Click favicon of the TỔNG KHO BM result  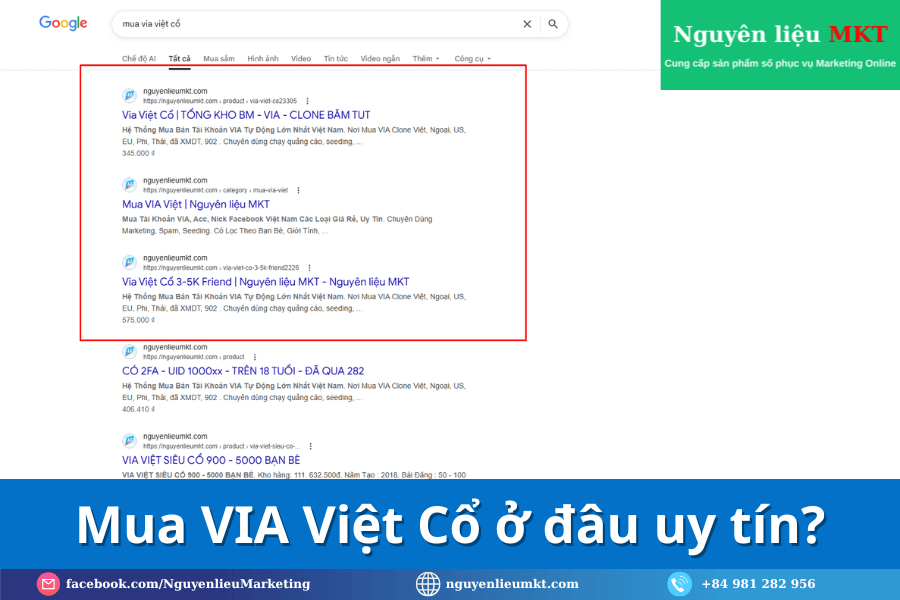pyautogui.click(x=129, y=96)
